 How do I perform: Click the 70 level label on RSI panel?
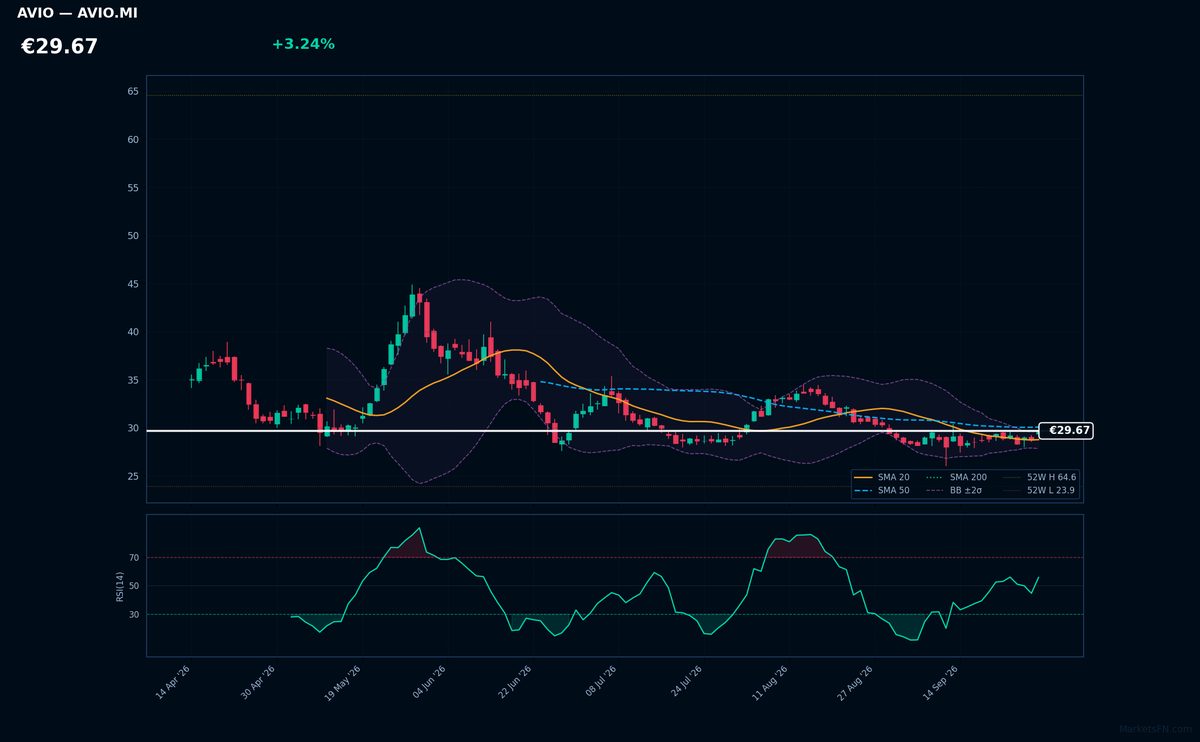[134, 557]
